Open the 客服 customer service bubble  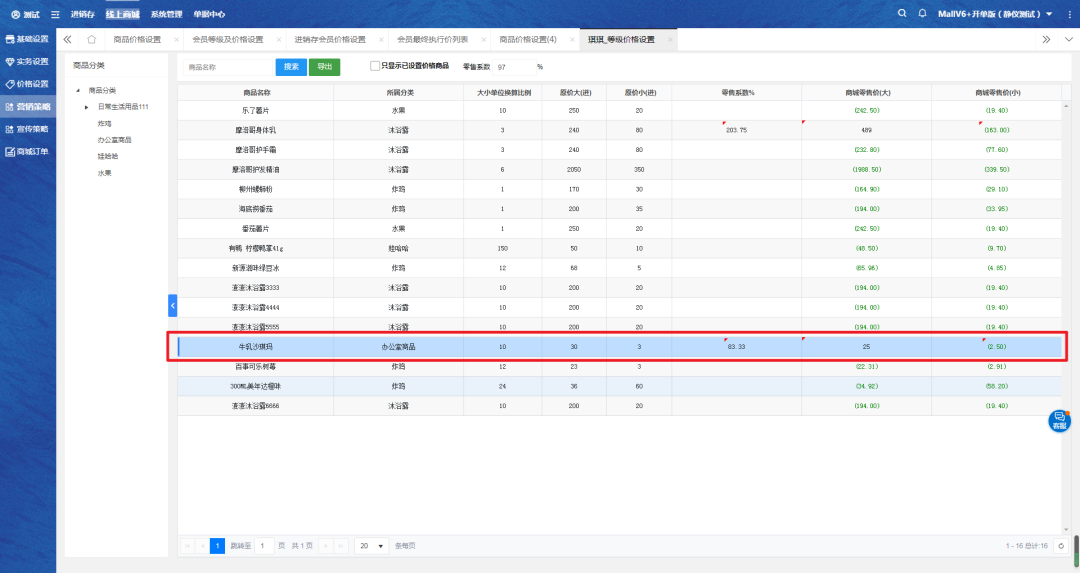coord(1059,421)
